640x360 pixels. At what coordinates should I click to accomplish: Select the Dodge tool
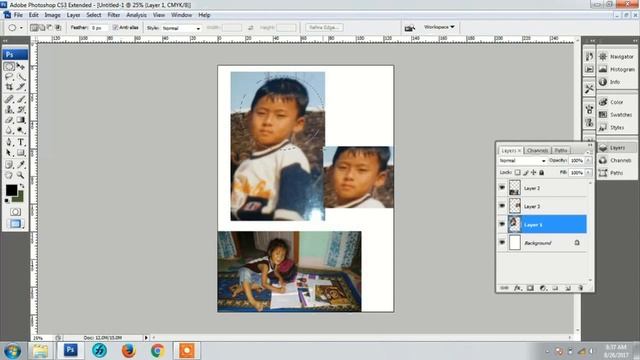tap(21, 130)
